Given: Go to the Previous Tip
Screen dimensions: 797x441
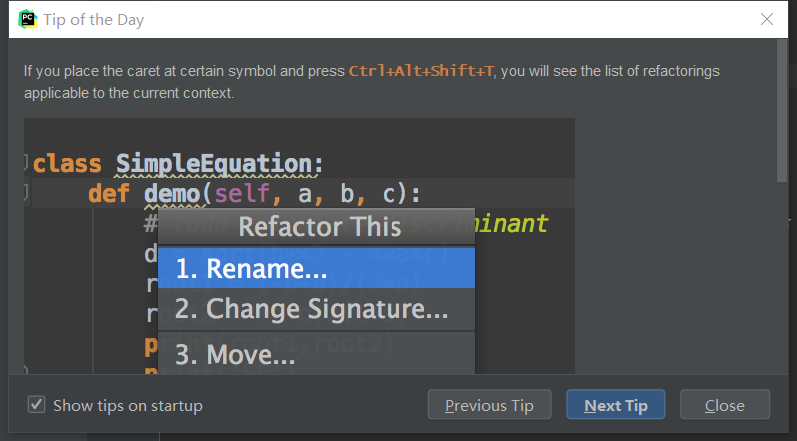Looking at the screenshot, I should pyautogui.click(x=489, y=405).
